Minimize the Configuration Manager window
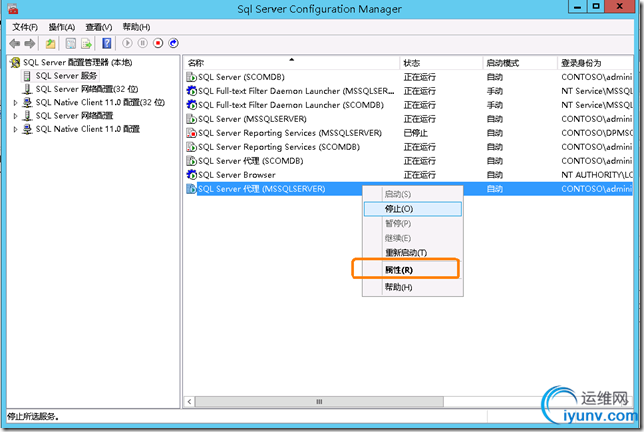 (577, 7)
